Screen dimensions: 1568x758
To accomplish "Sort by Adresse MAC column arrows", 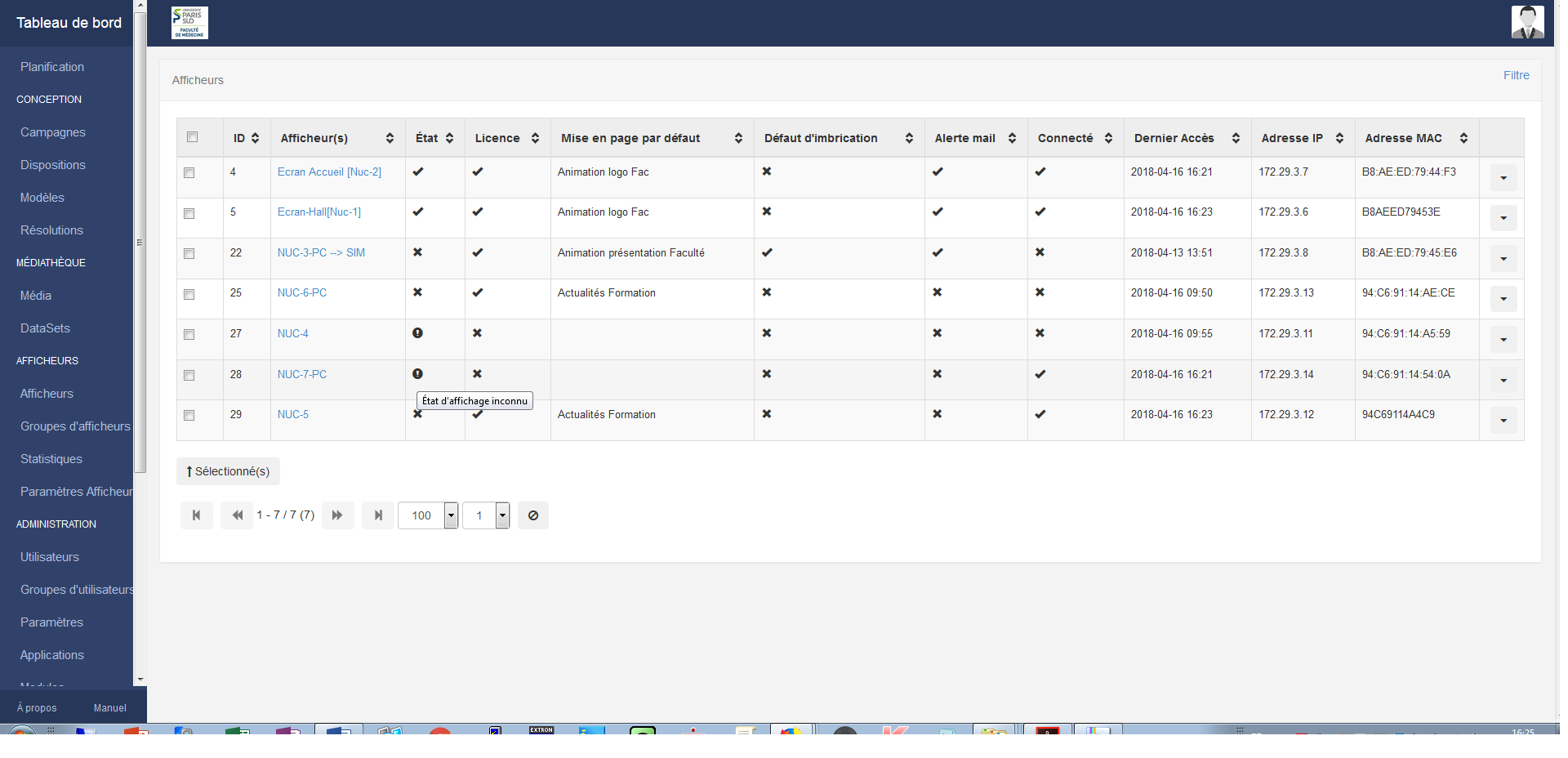I will [1463, 138].
